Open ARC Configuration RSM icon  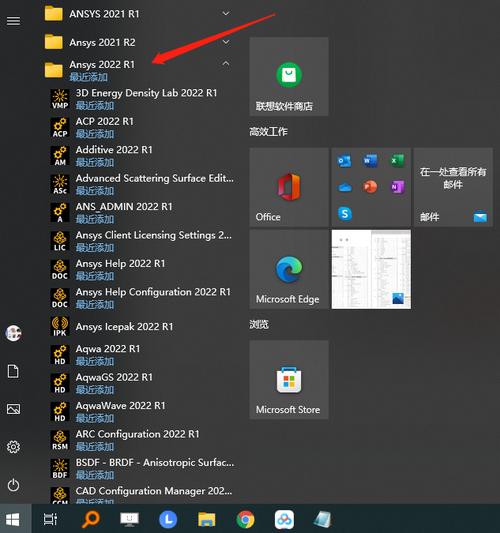[60, 441]
